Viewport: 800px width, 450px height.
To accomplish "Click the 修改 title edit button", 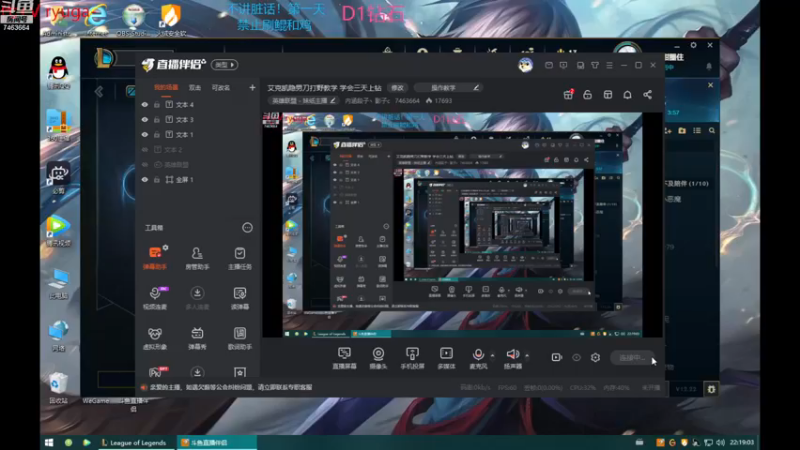I will click(x=397, y=88).
